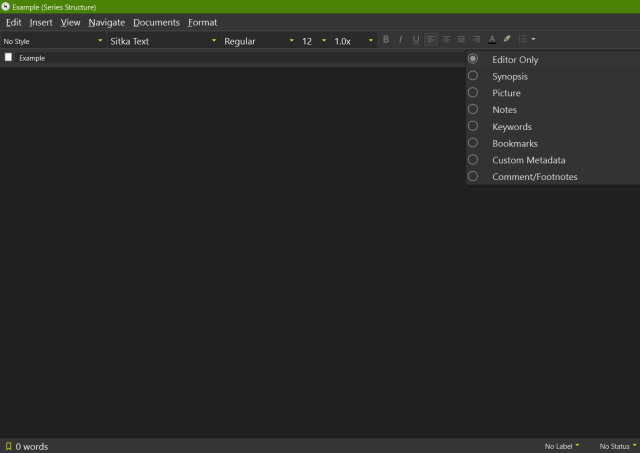Select the Synopsis radio option
640x453 pixels.
pyautogui.click(x=473, y=76)
